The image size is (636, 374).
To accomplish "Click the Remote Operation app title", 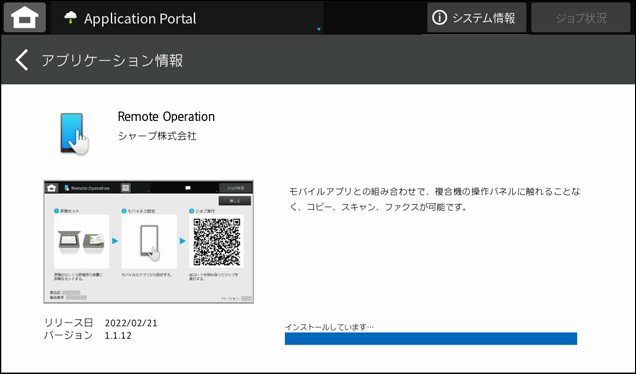I will [166, 117].
